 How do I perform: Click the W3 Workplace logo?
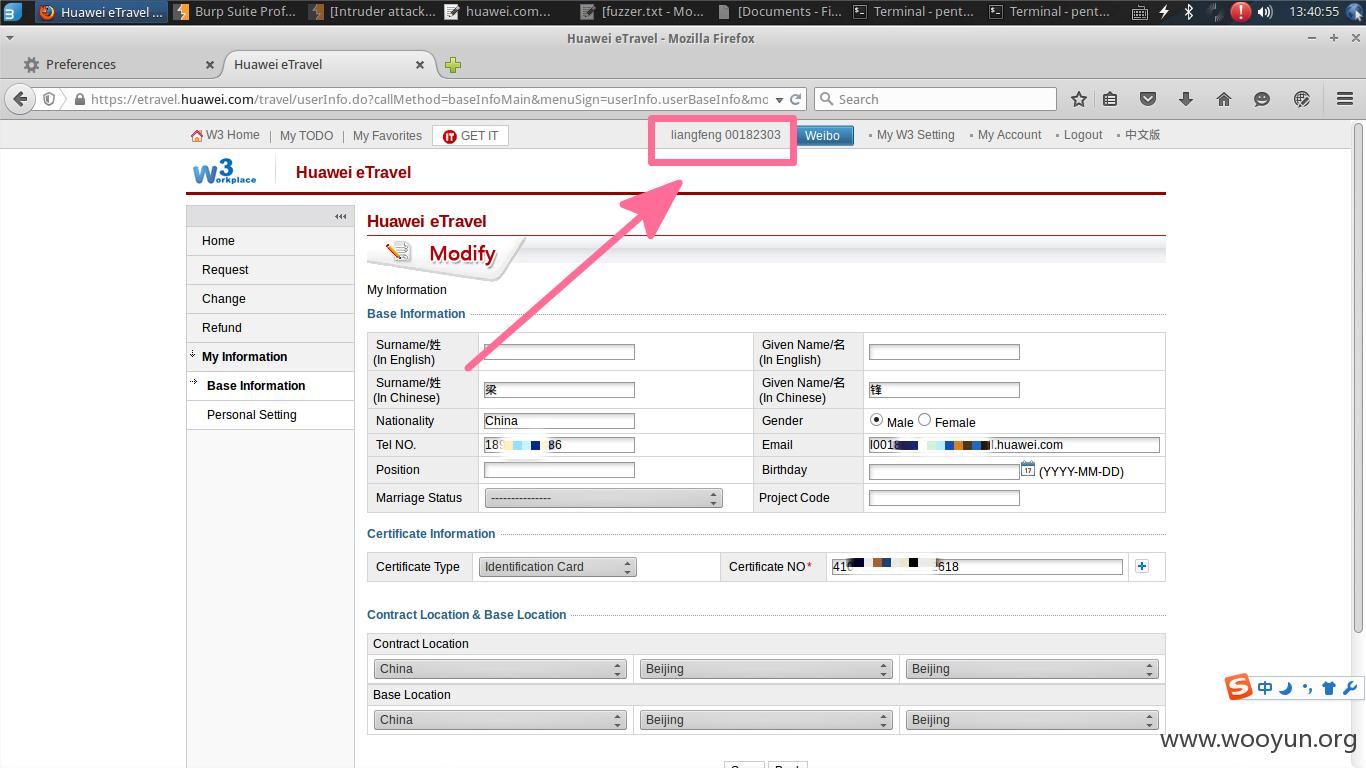pos(224,172)
